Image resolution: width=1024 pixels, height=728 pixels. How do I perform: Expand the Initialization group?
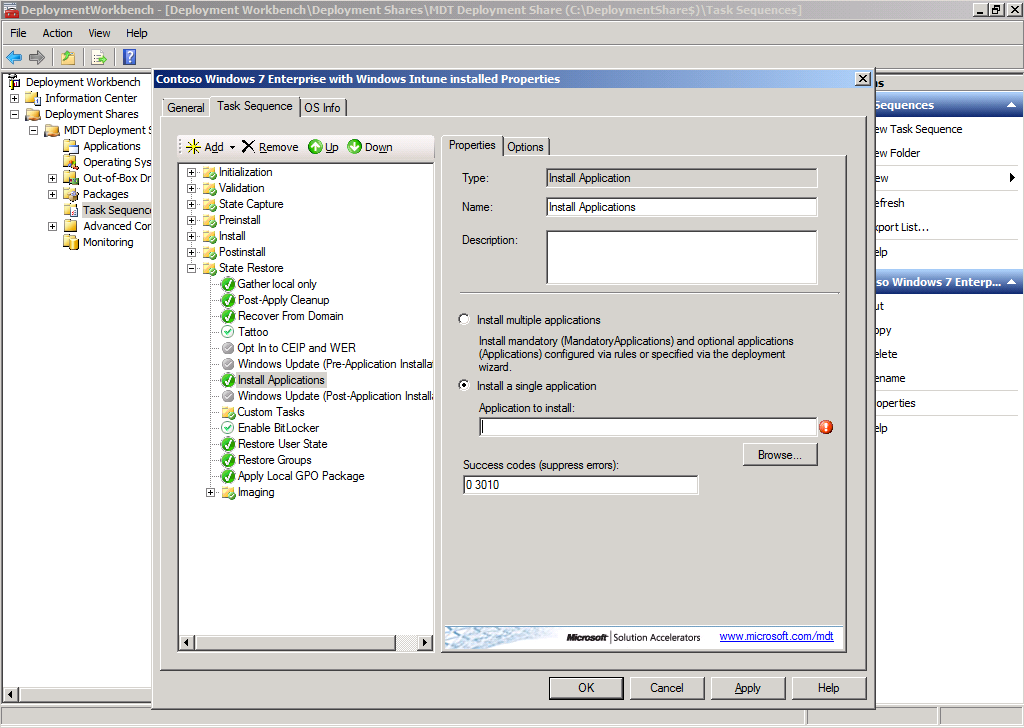(x=192, y=172)
